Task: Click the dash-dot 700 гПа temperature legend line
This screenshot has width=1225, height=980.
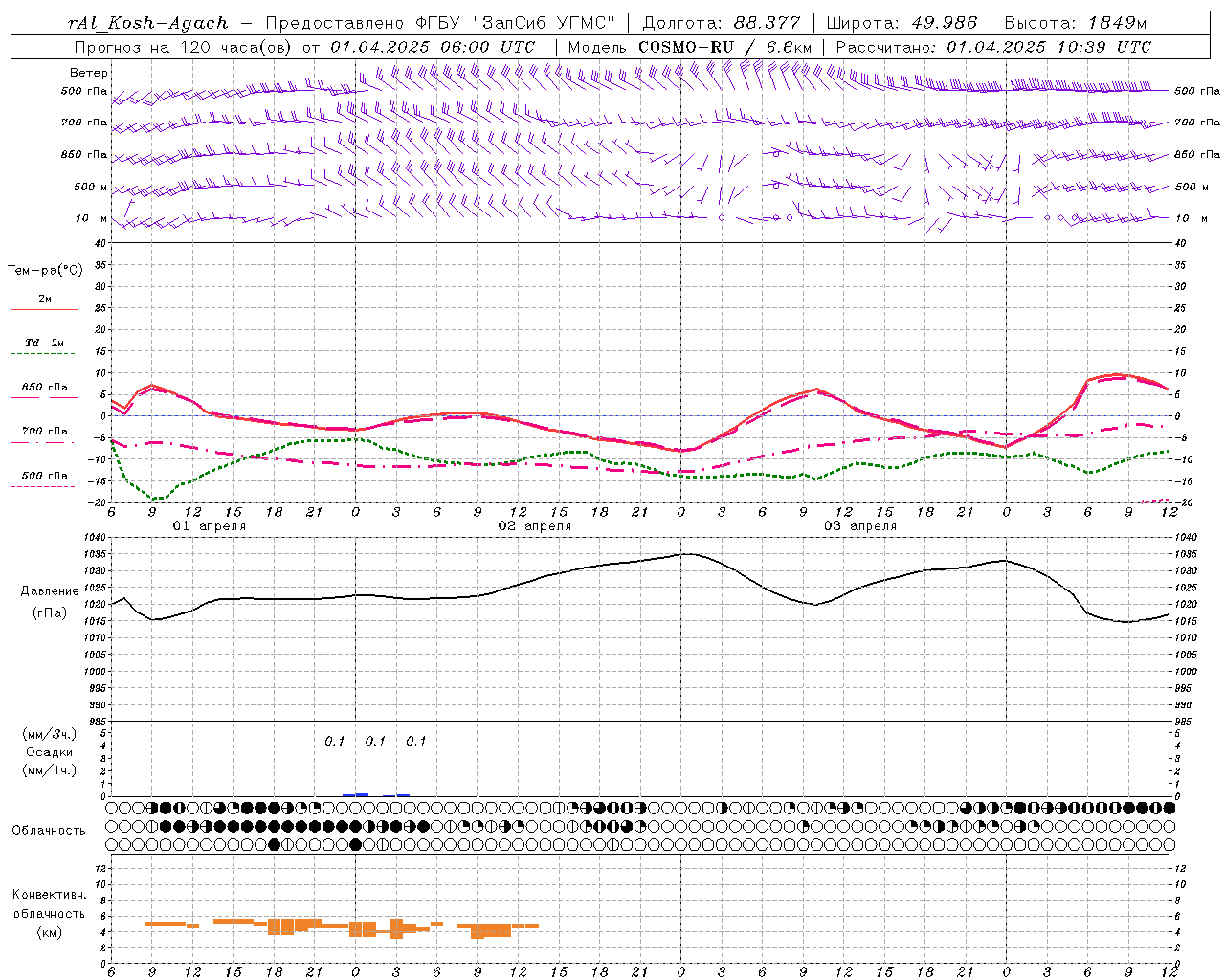Action: [x=43, y=442]
